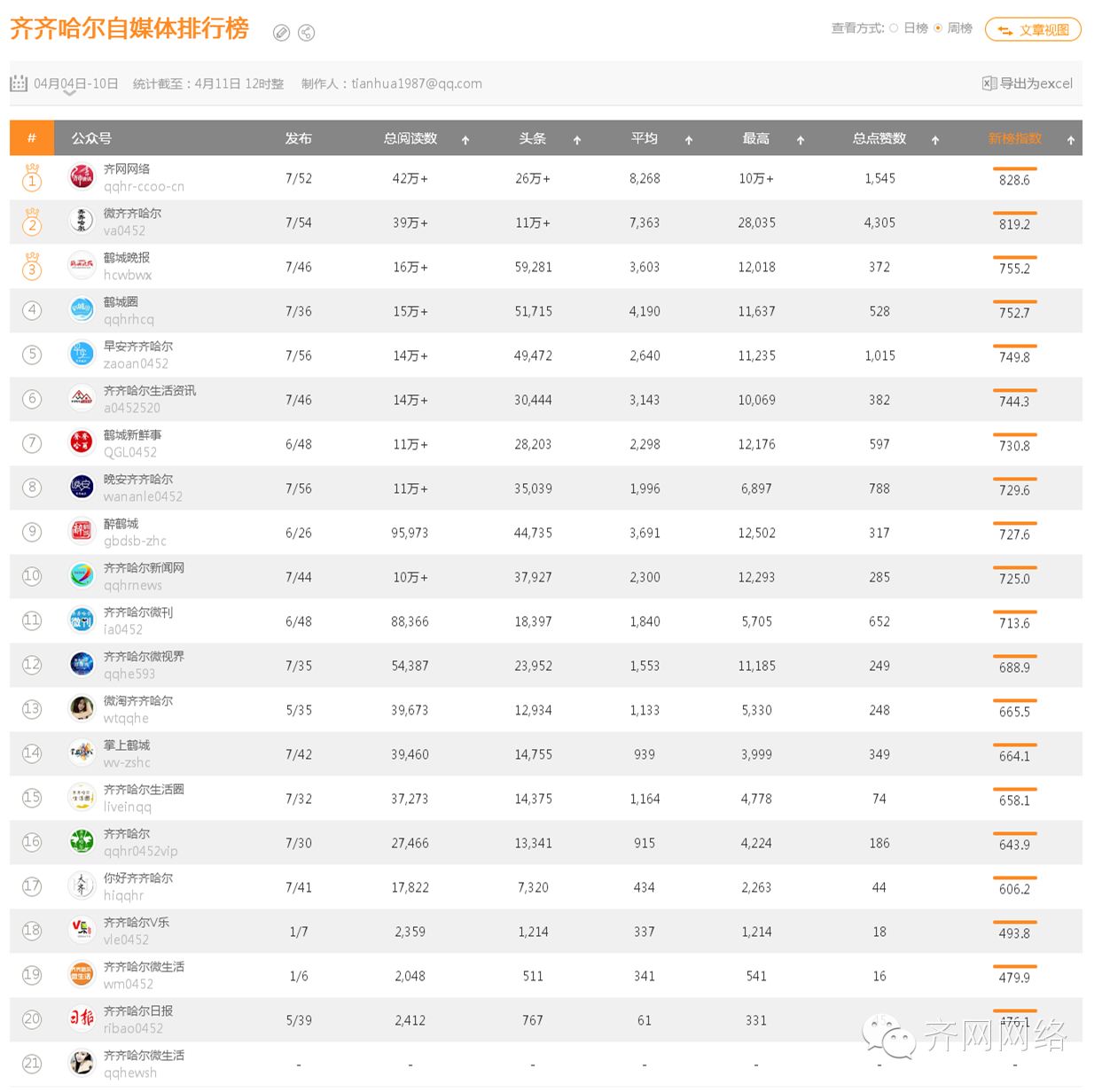Viewport: 1102px width, 1092px height.
Task: Select the 日榜 radio button
Action: click(894, 28)
